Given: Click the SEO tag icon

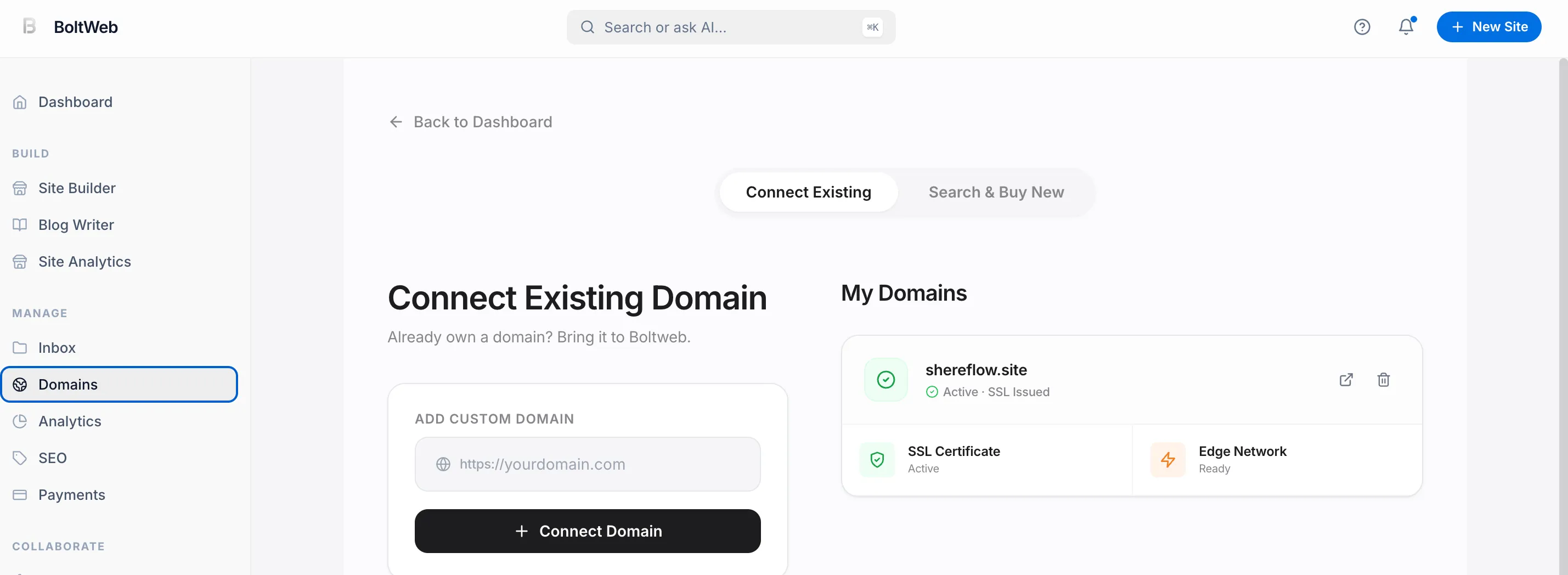Looking at the screenshot, I should click(x=20, y=458).
